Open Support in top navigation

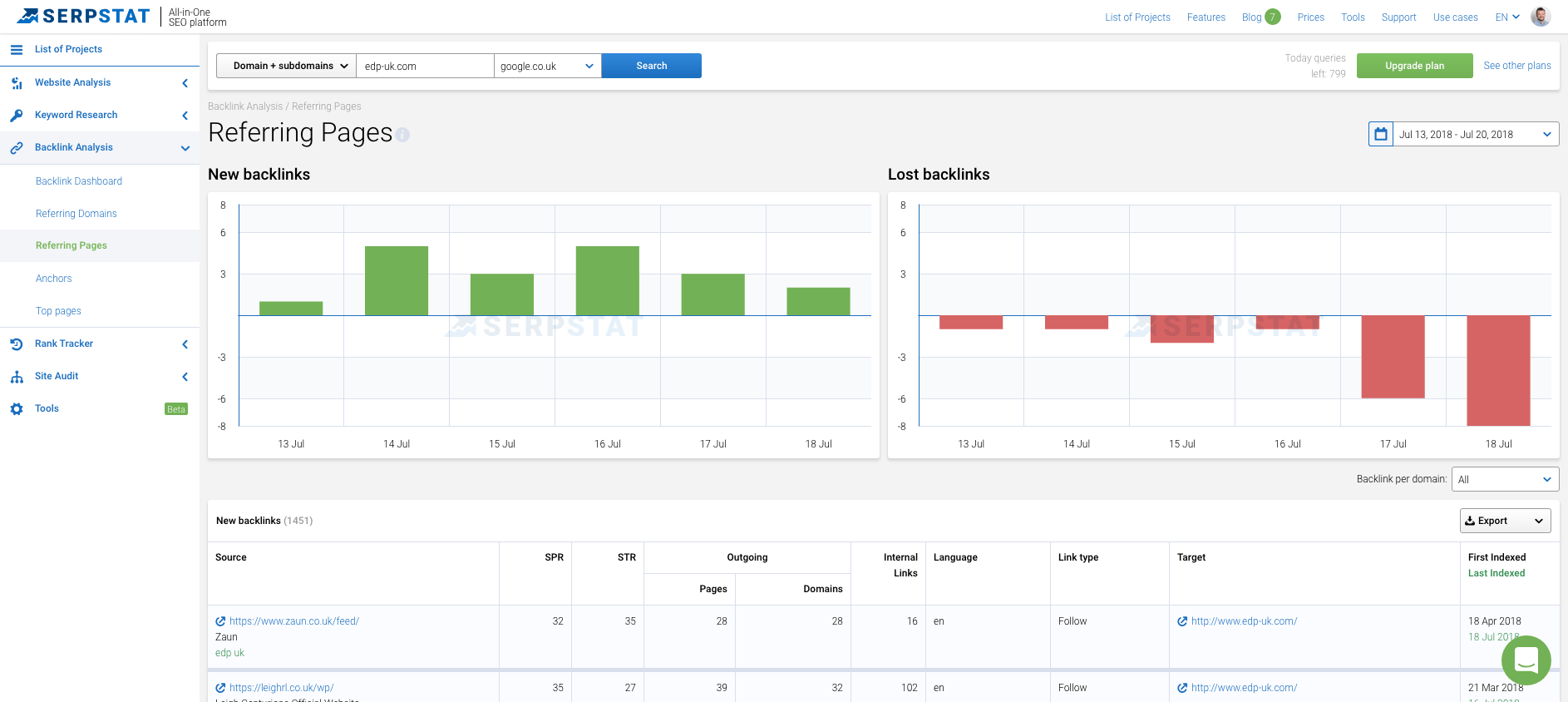[x=1399, y=17]
